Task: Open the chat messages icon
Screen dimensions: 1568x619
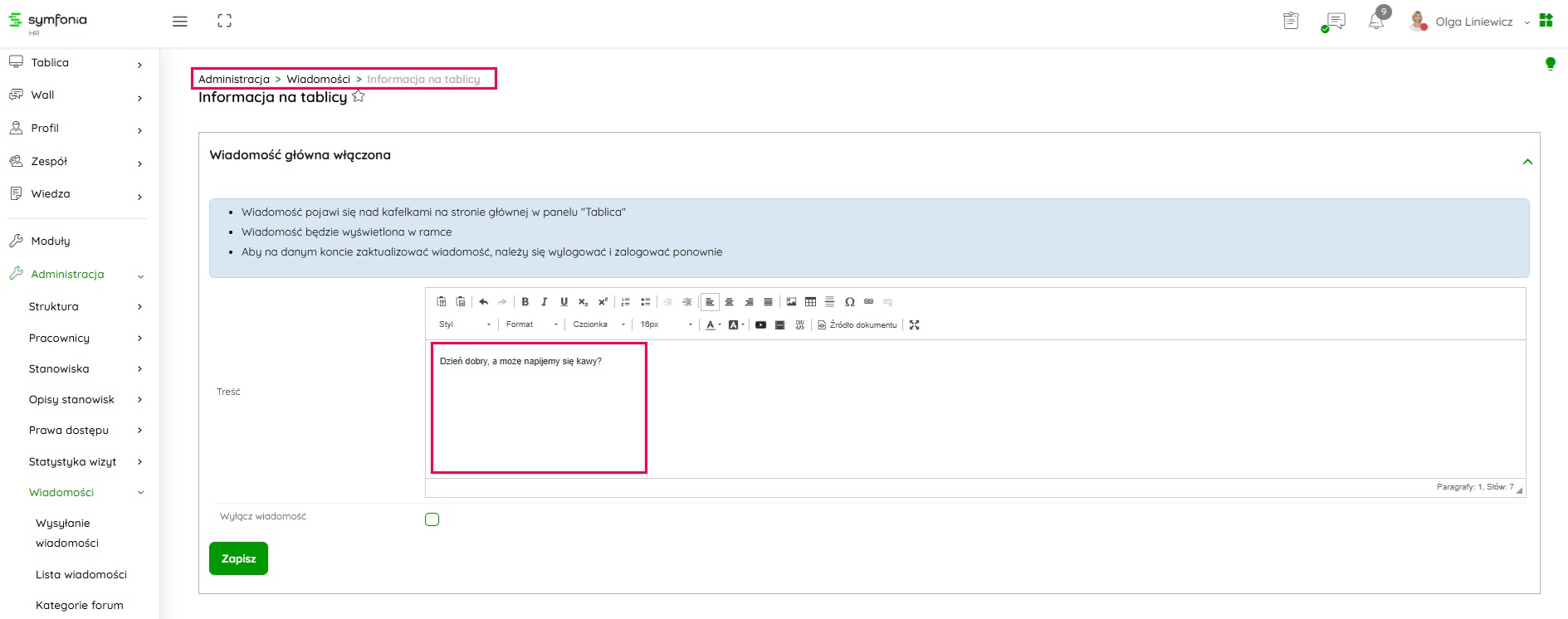Action: [1335, 22]
